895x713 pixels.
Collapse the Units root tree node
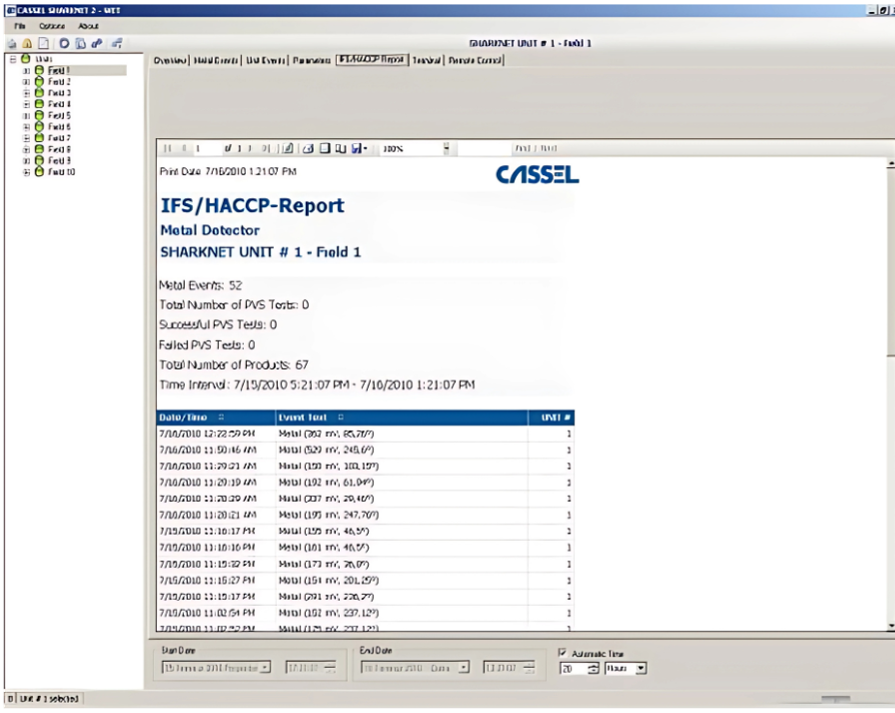(13, 59)
